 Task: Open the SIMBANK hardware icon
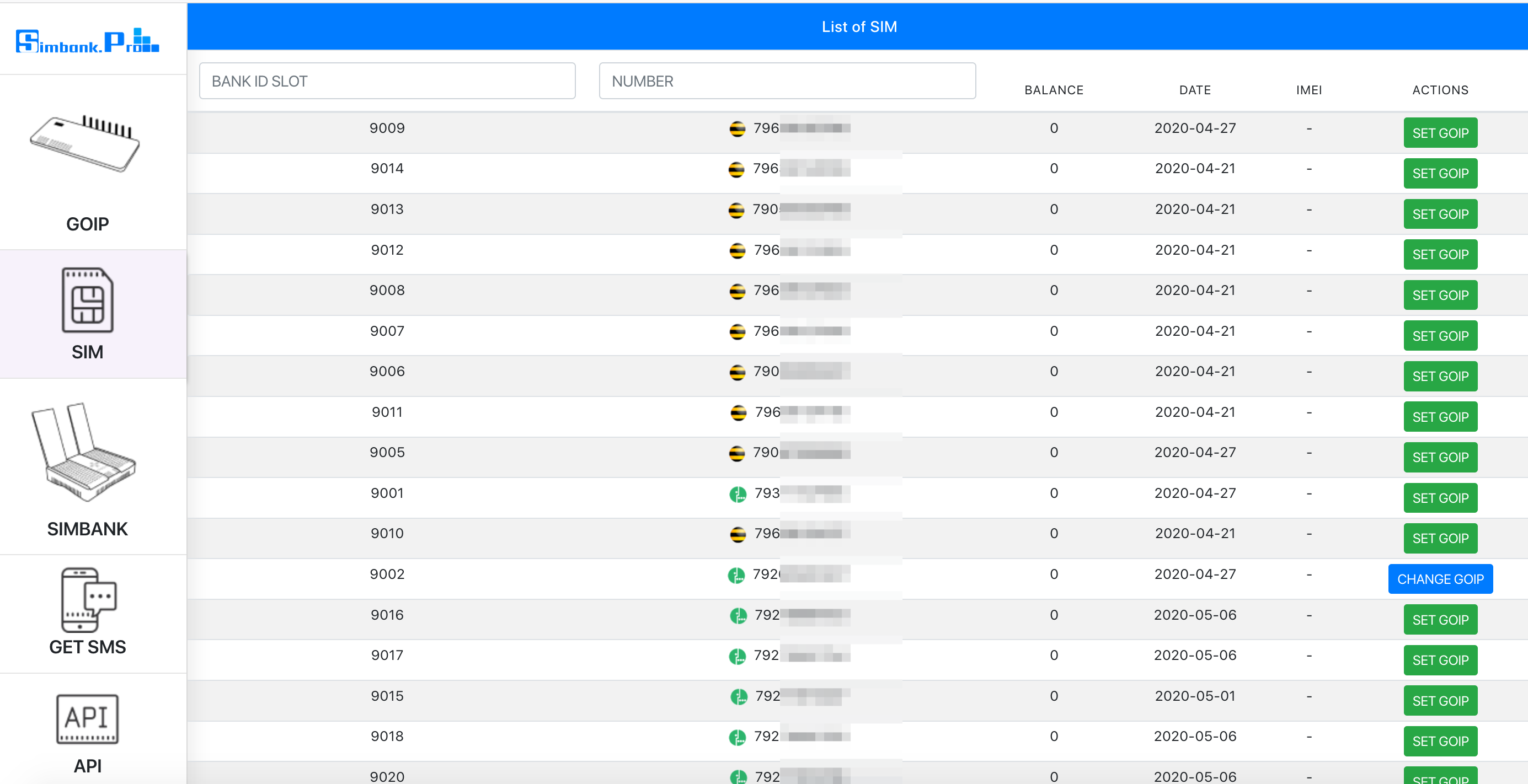pyautogui.click(x=84, y=453)
